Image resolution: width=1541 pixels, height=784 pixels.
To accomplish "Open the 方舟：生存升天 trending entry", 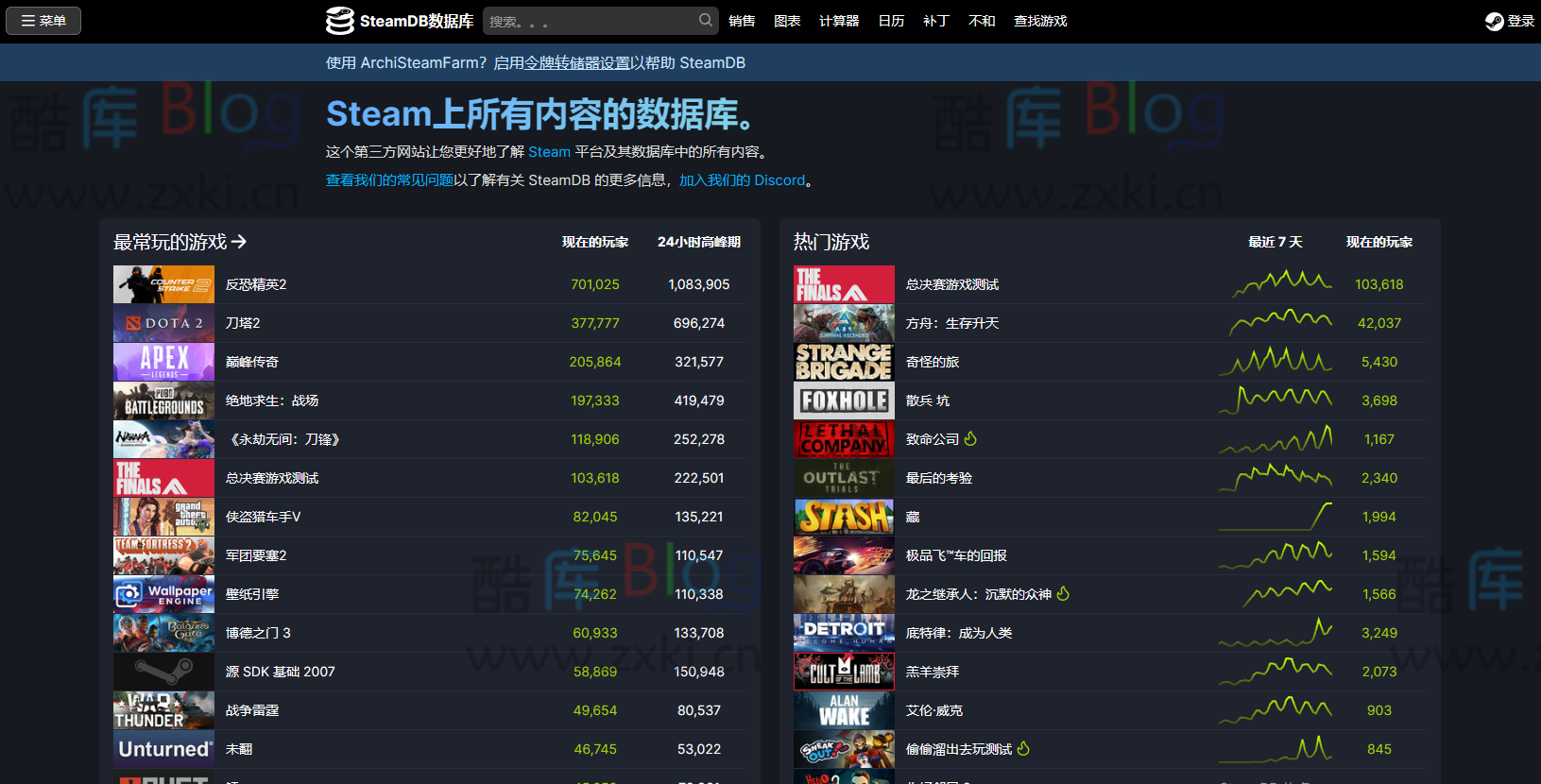I will click(x=952, y=323).
